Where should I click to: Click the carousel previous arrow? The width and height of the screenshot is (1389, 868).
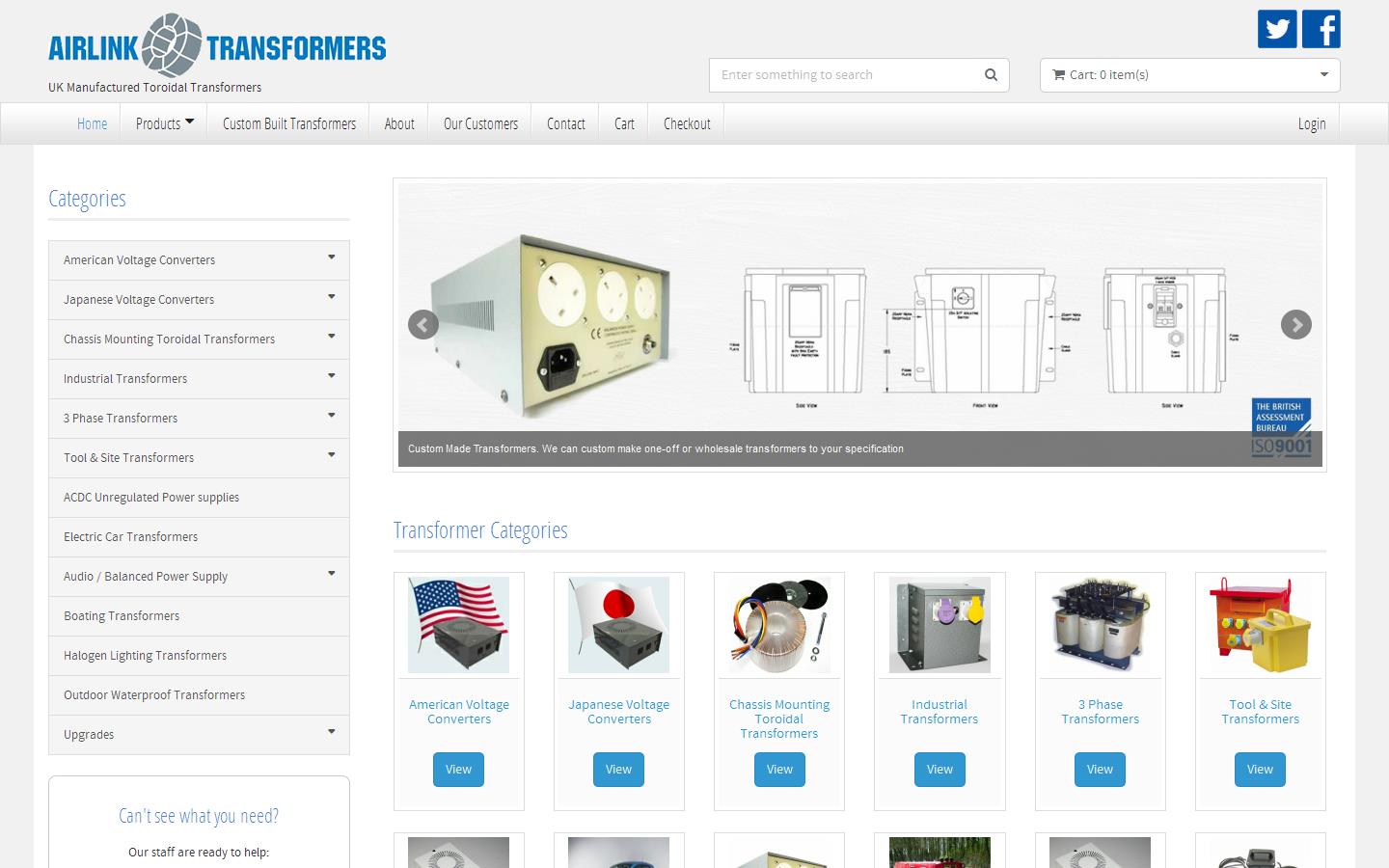pos(422,325)
